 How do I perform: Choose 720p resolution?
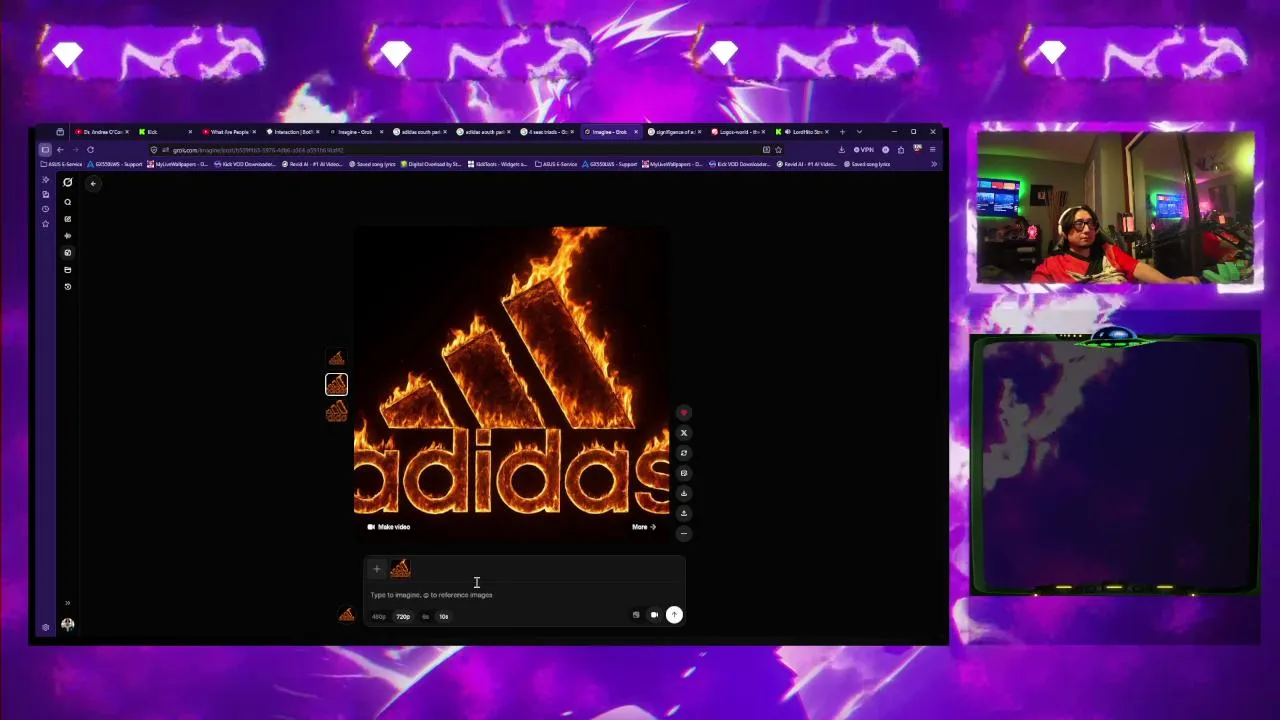pos(403,617)
